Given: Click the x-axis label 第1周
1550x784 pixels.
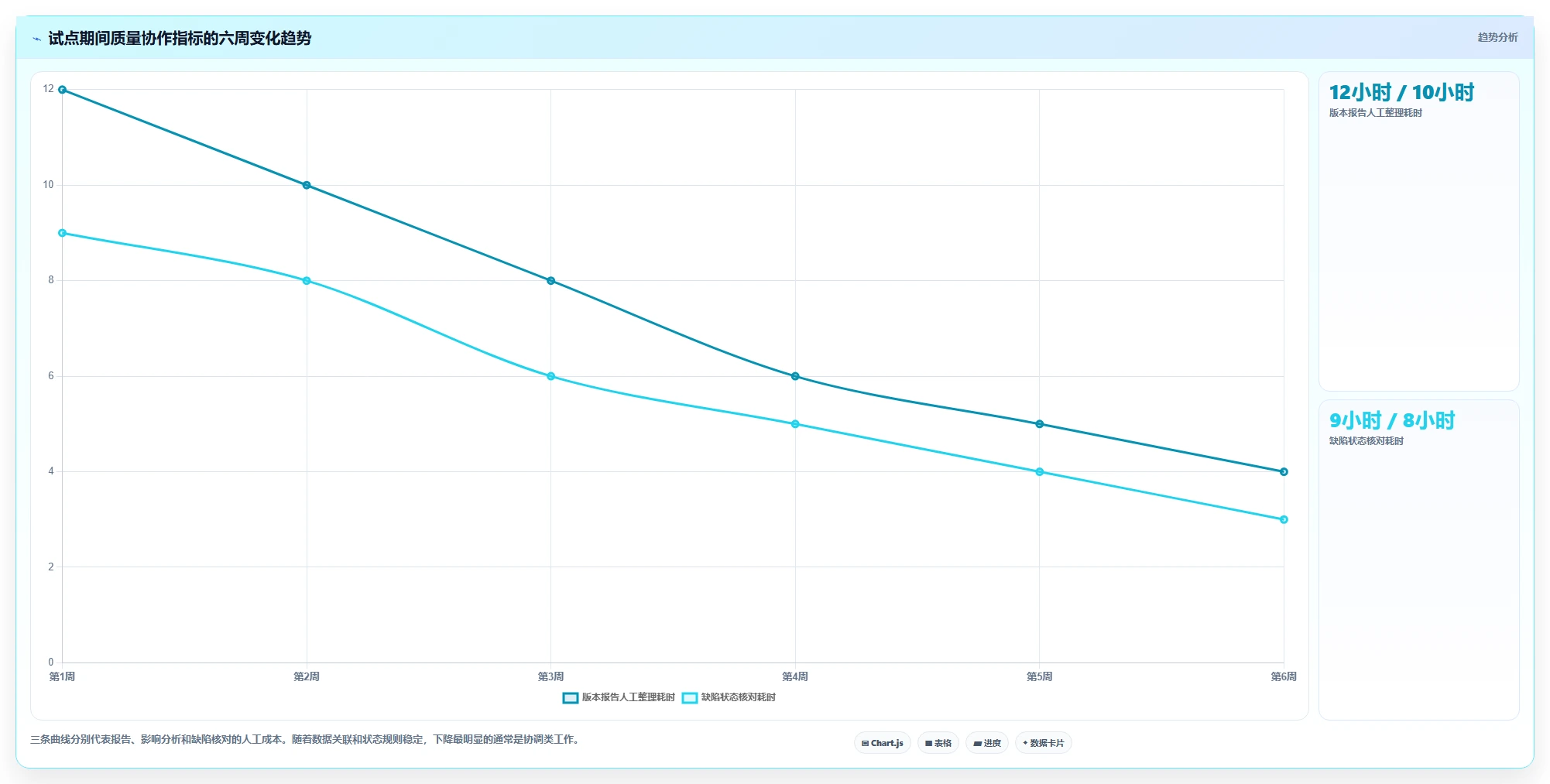Looking at the screenshot, I should [62, 676].
